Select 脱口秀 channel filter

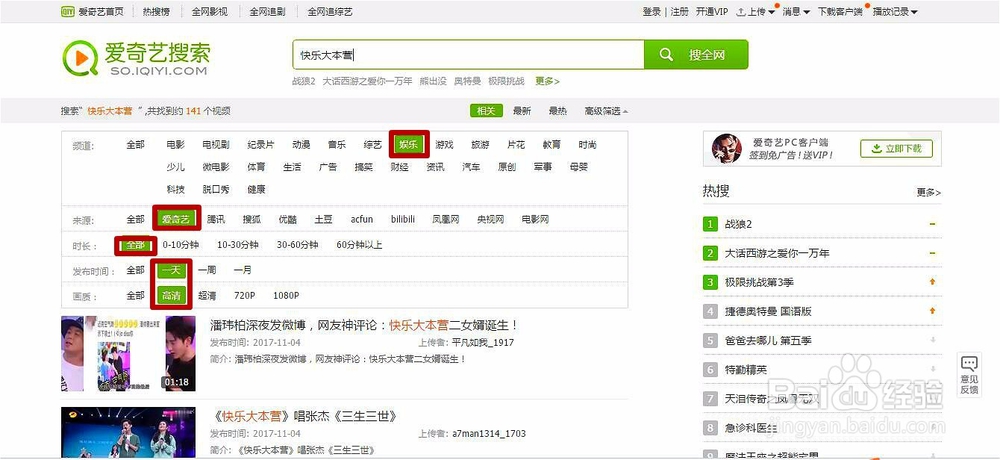click(216, 189)
